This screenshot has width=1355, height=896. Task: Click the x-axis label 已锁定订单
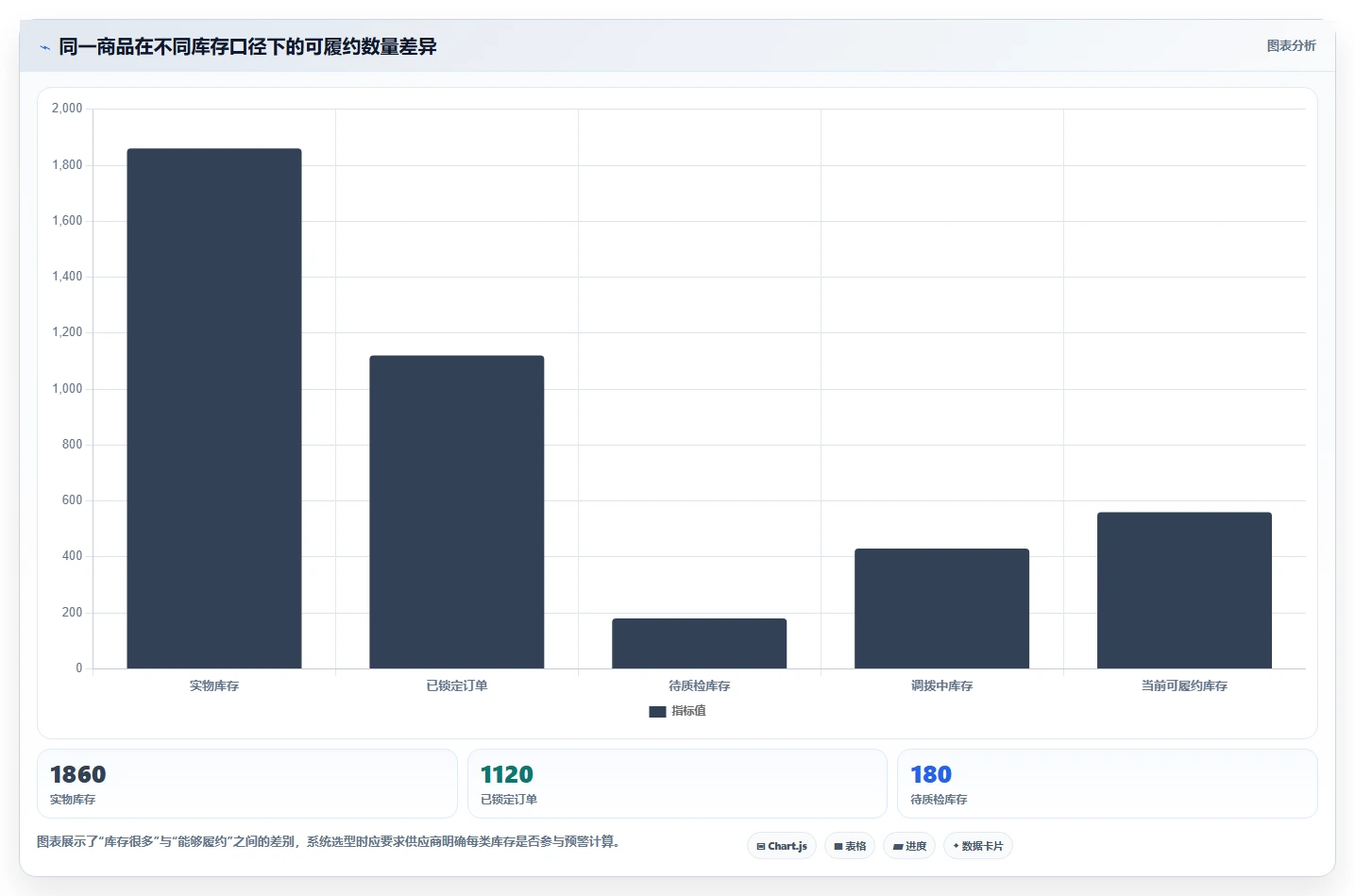pos(457,685)
